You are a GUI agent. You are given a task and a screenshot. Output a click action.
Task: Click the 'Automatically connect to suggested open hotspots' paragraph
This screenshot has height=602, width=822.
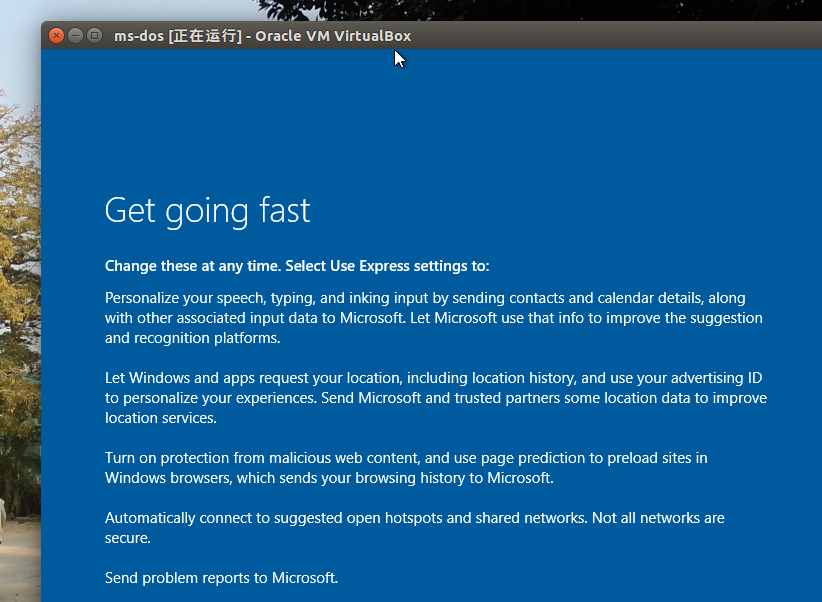[x=415, y=528]
